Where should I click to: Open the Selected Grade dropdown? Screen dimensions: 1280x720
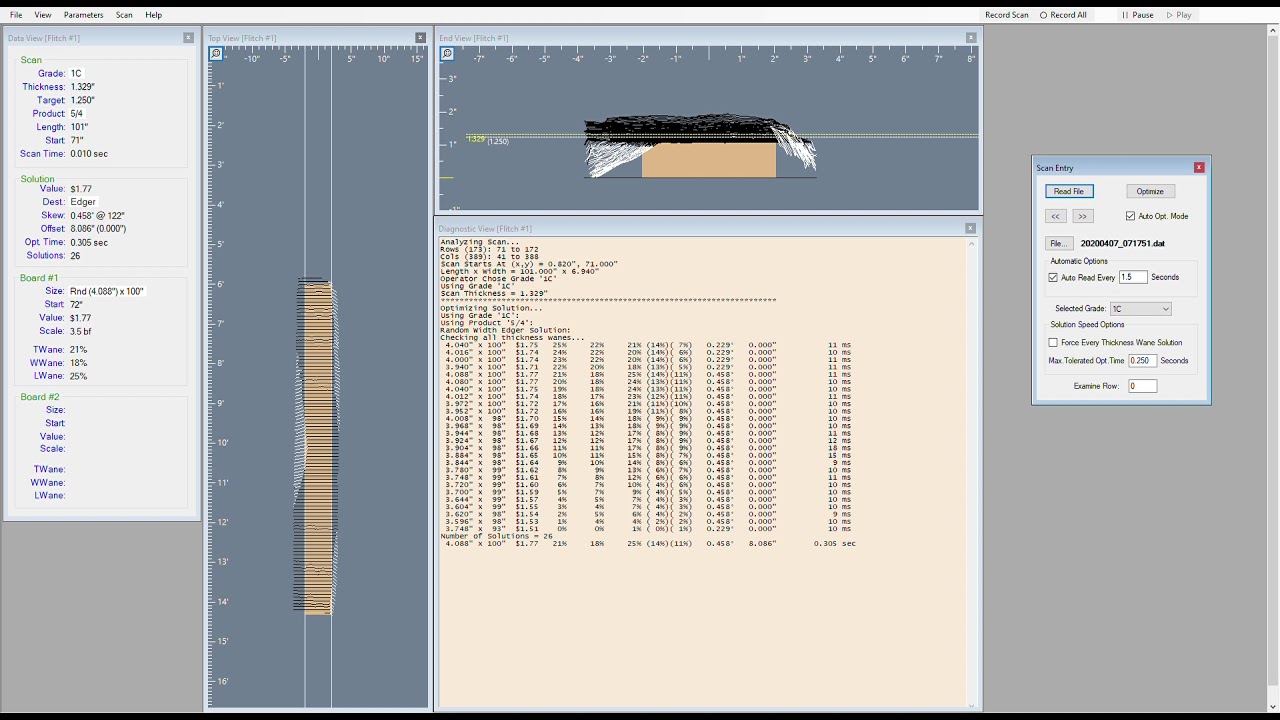tap(1140, 309)
